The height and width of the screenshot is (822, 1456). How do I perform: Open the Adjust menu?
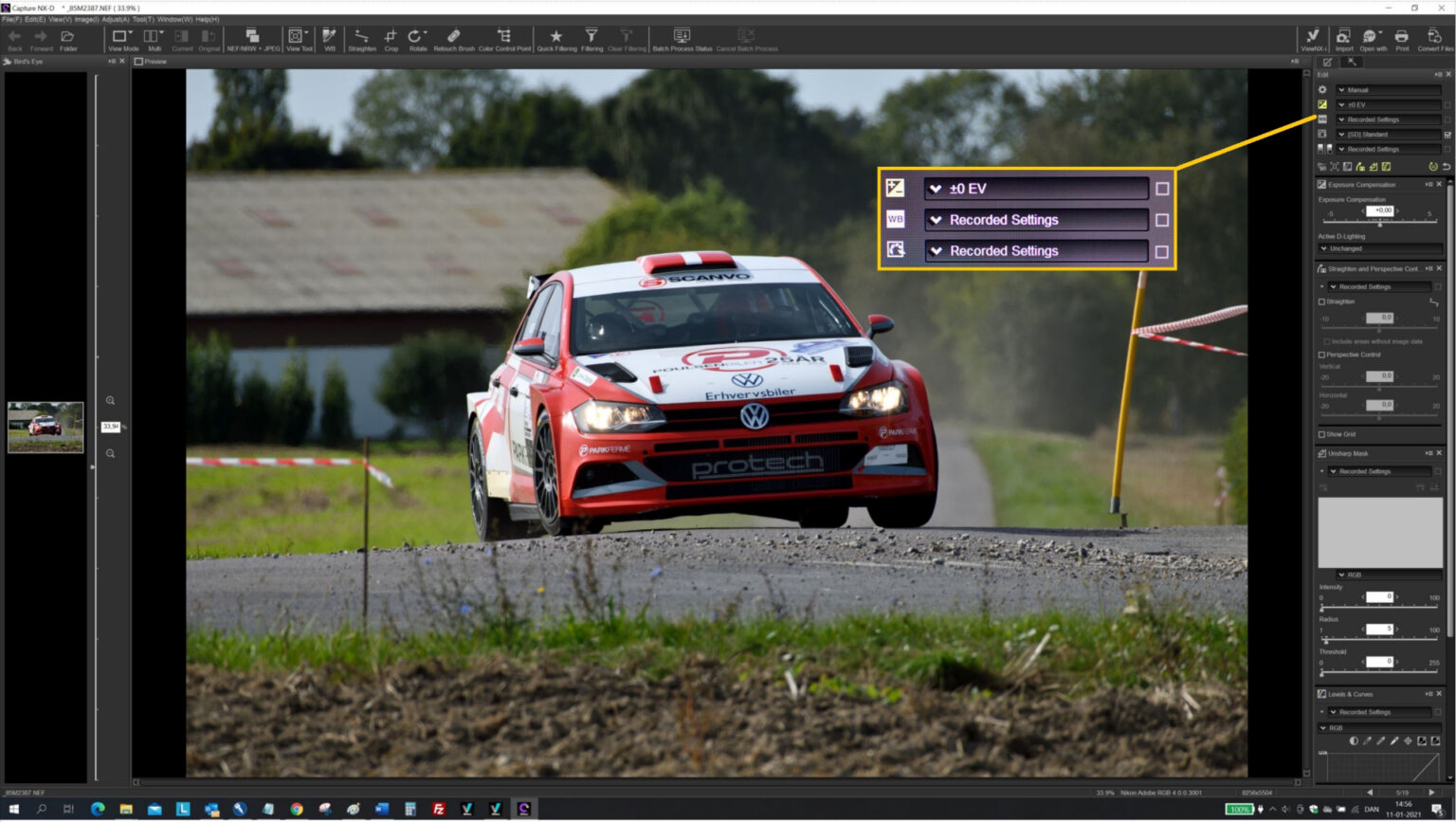(114, 18)
